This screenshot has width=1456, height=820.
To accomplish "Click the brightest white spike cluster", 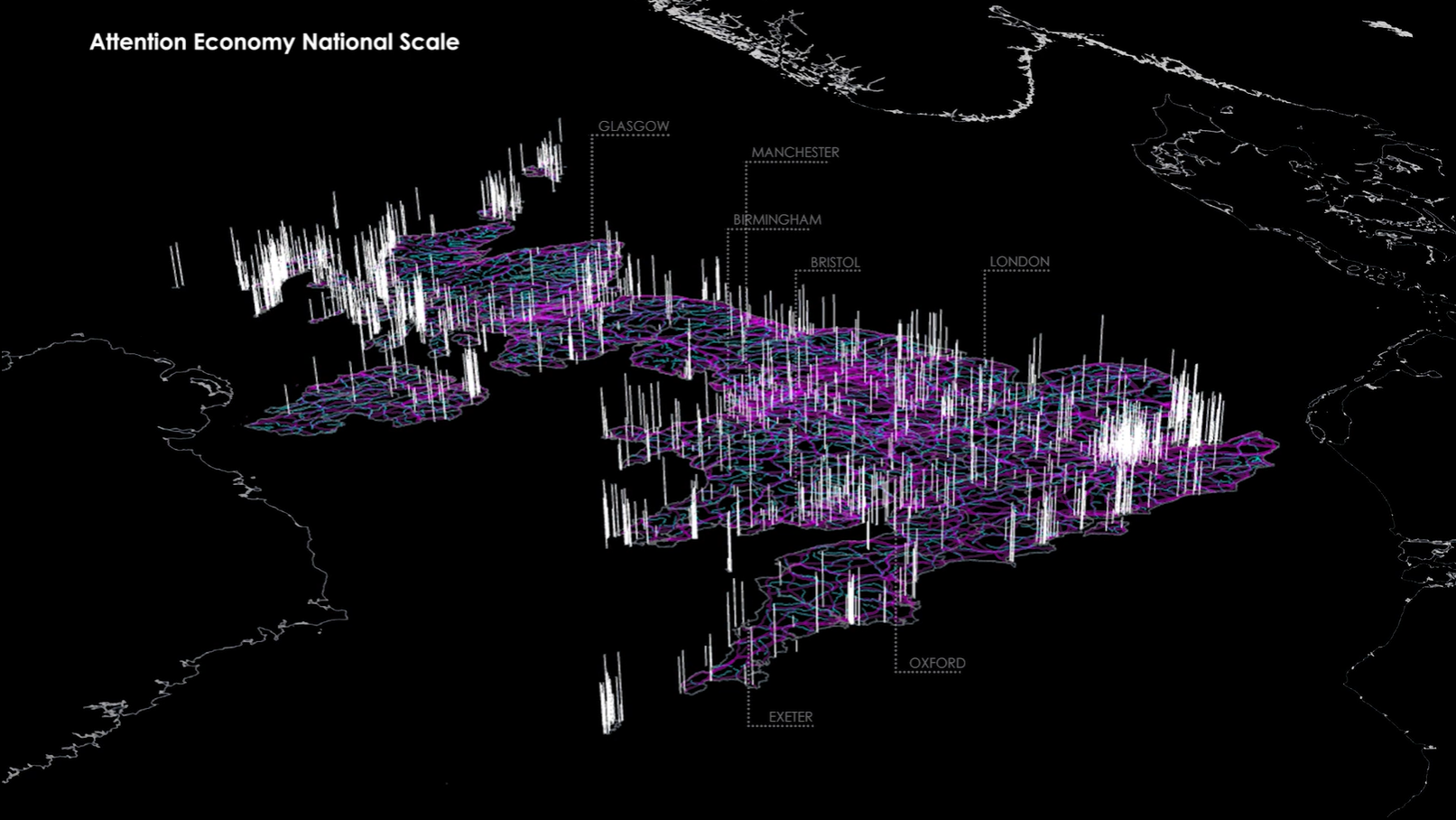I will coord(1128,440).
